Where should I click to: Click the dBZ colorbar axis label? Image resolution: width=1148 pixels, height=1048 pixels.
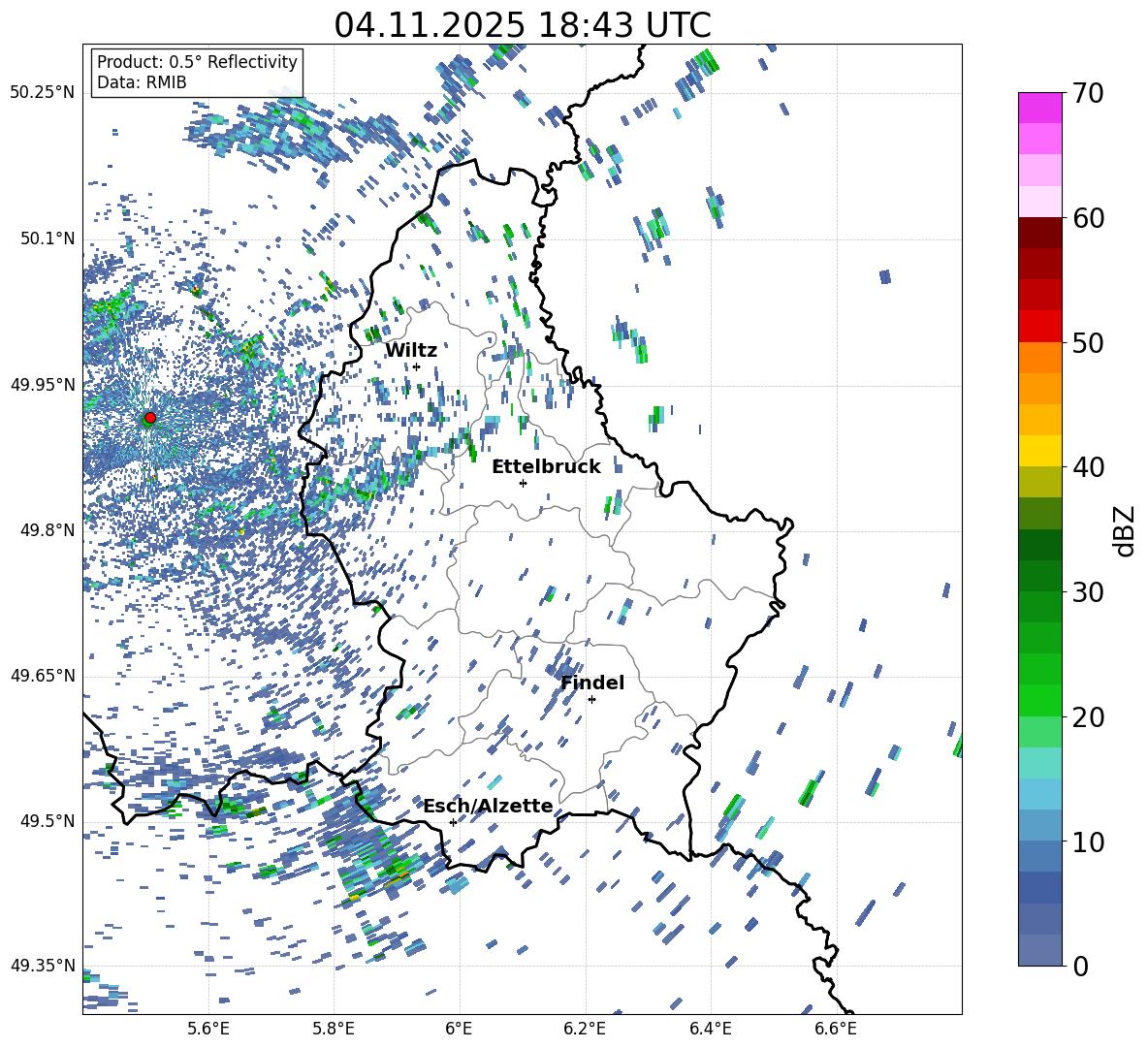(1126, 530)
